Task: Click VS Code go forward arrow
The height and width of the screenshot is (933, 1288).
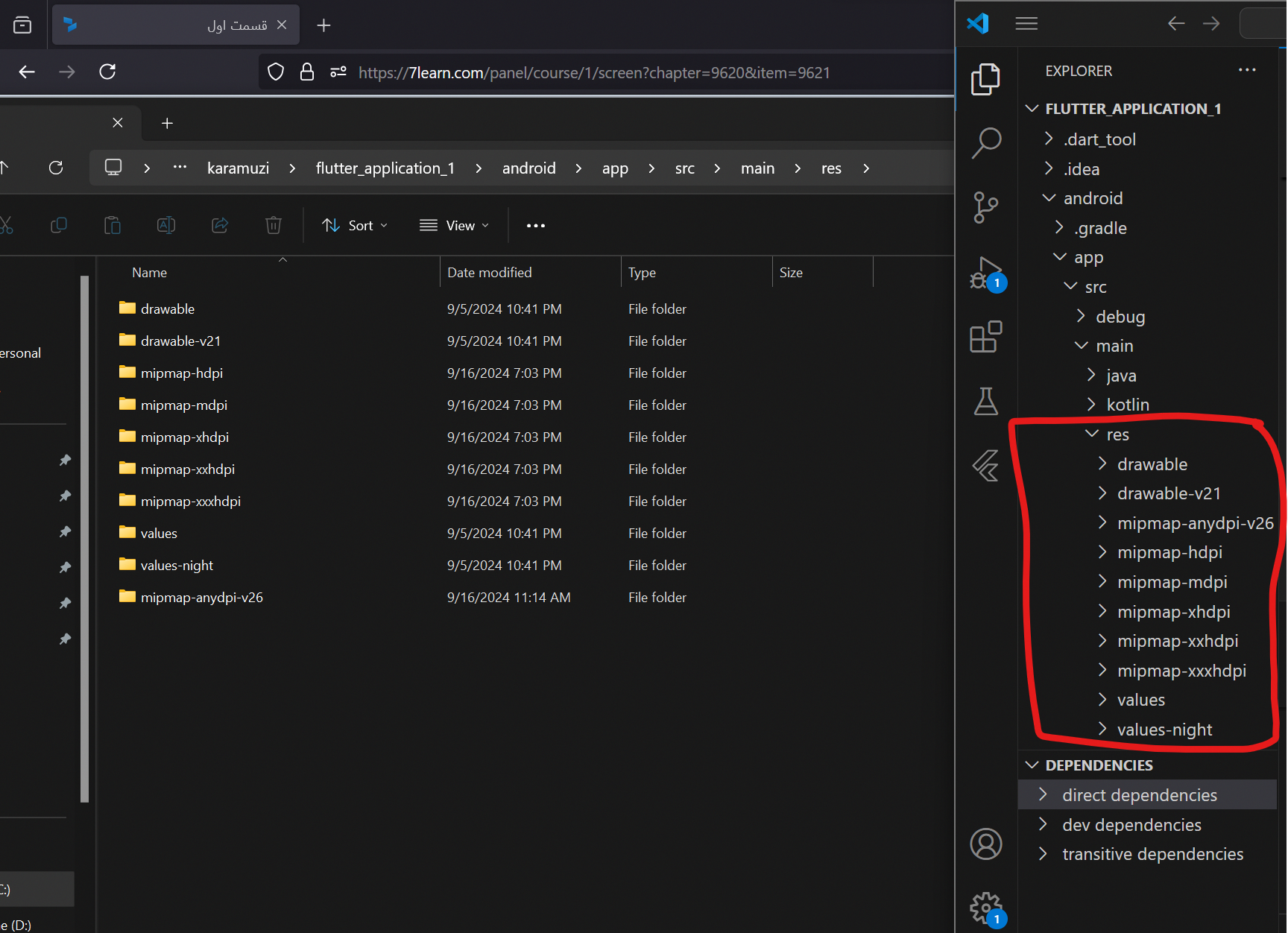Action: click(1211, 24)
